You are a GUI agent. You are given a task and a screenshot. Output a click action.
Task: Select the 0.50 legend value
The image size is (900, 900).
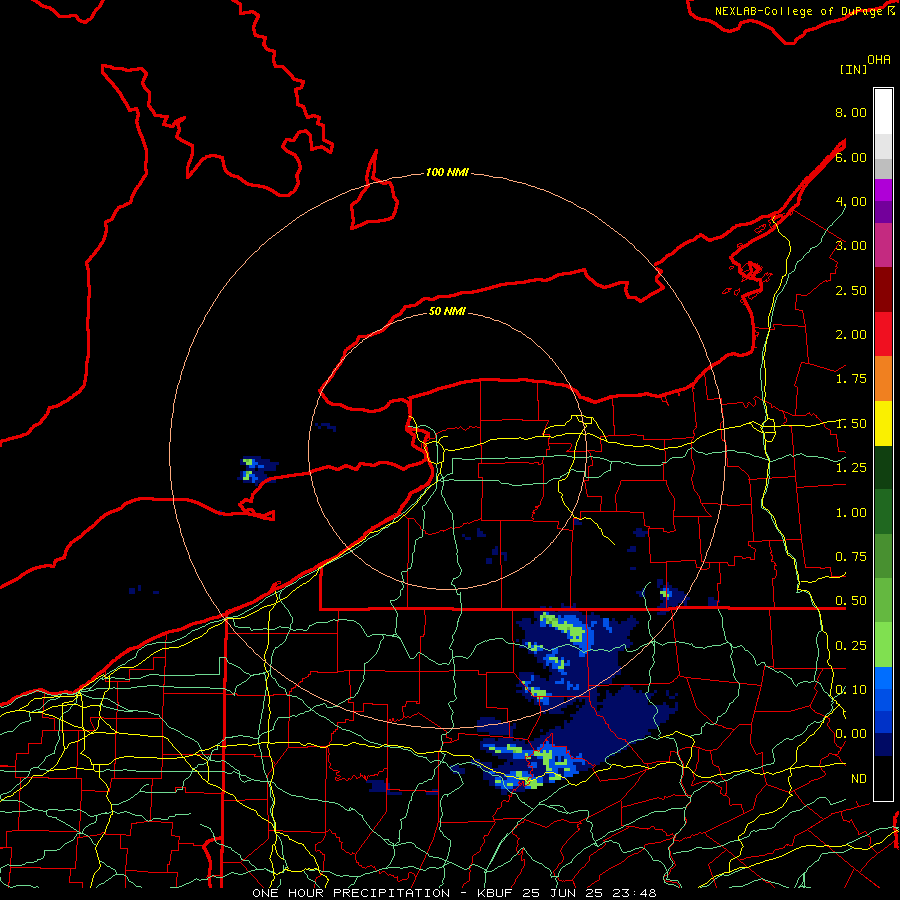pos(851,601)
